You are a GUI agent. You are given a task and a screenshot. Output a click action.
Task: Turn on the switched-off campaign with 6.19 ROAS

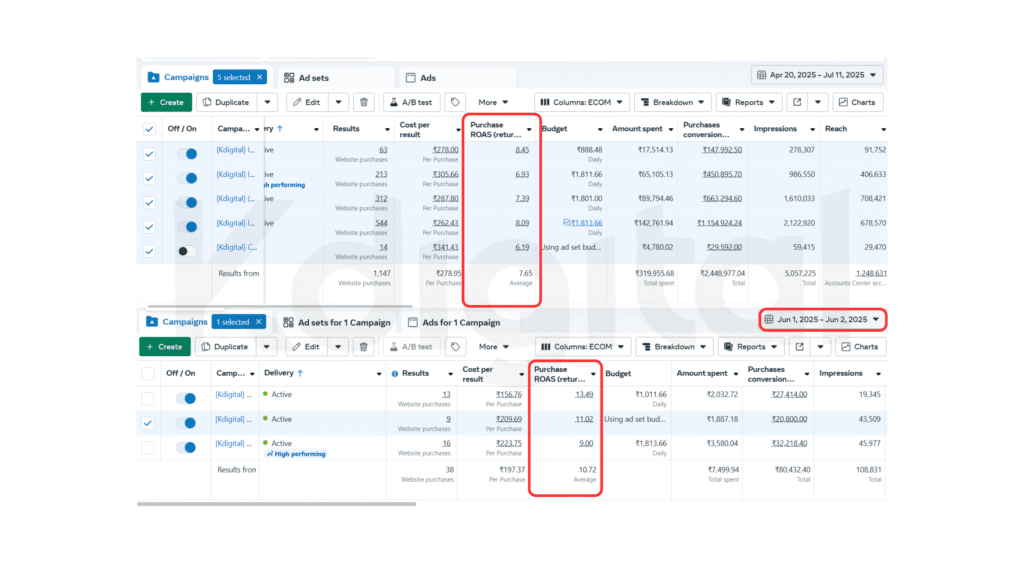pyautogui.click(x=187, y=251)
